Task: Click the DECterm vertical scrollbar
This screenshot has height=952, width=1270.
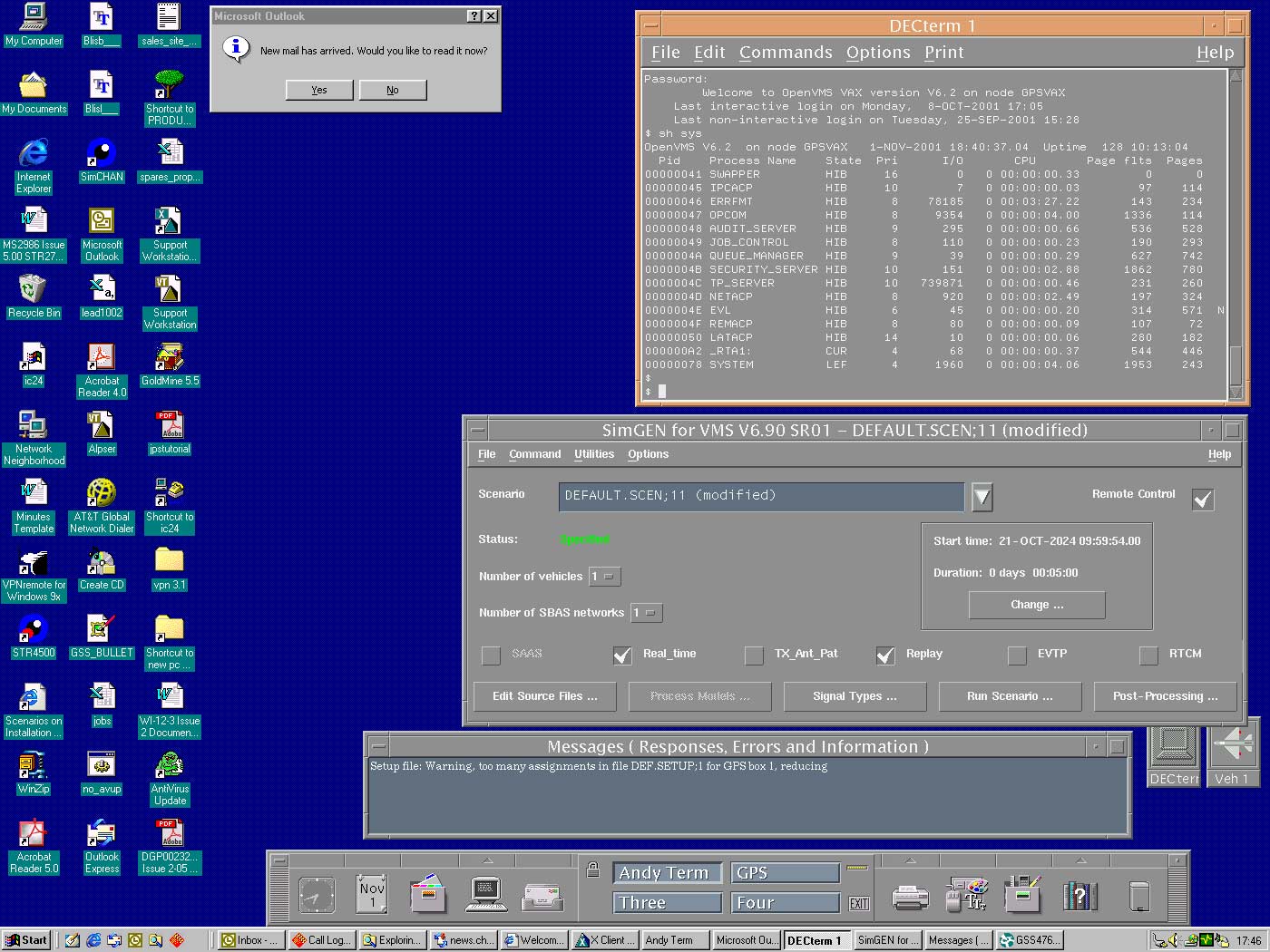Action: (1235, 227)
